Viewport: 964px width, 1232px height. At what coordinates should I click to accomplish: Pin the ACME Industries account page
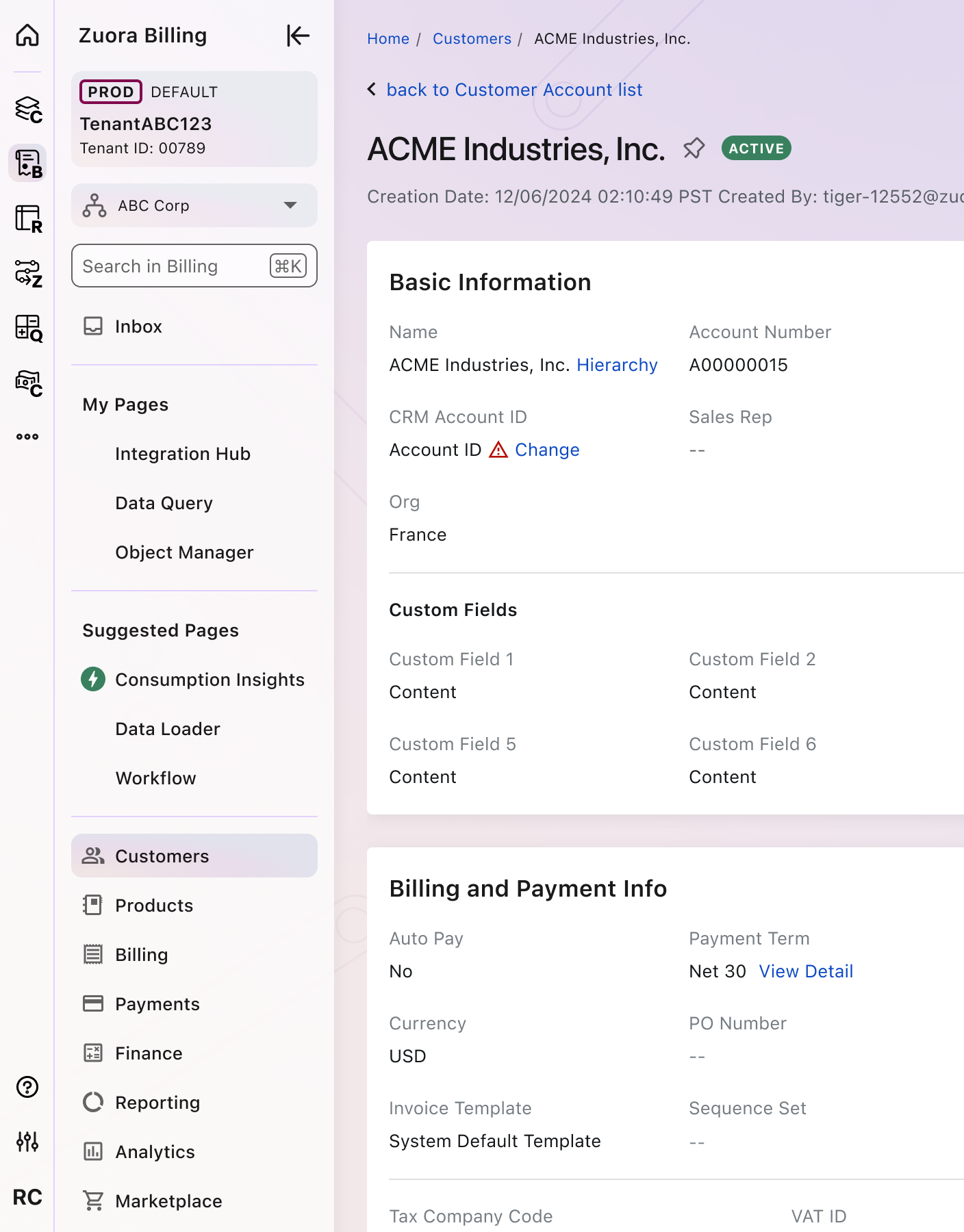694,148
